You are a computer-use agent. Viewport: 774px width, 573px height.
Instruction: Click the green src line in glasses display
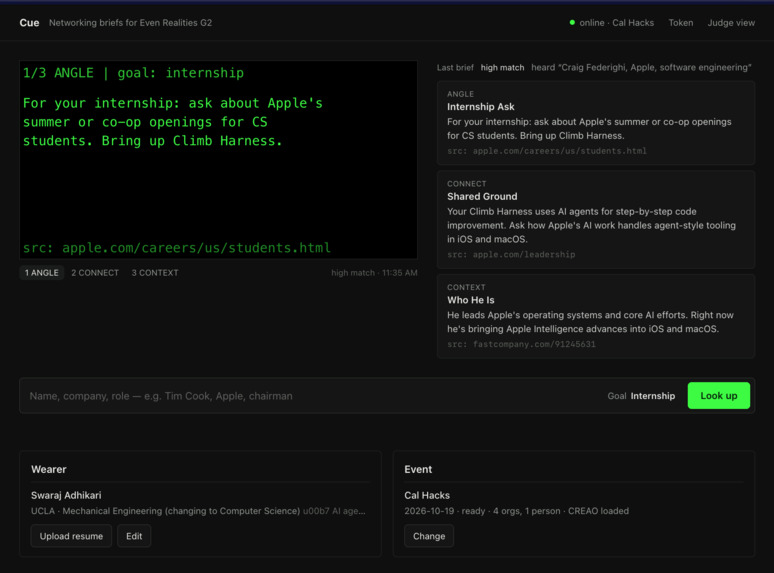pyautogui.click(x=177, y=248)
